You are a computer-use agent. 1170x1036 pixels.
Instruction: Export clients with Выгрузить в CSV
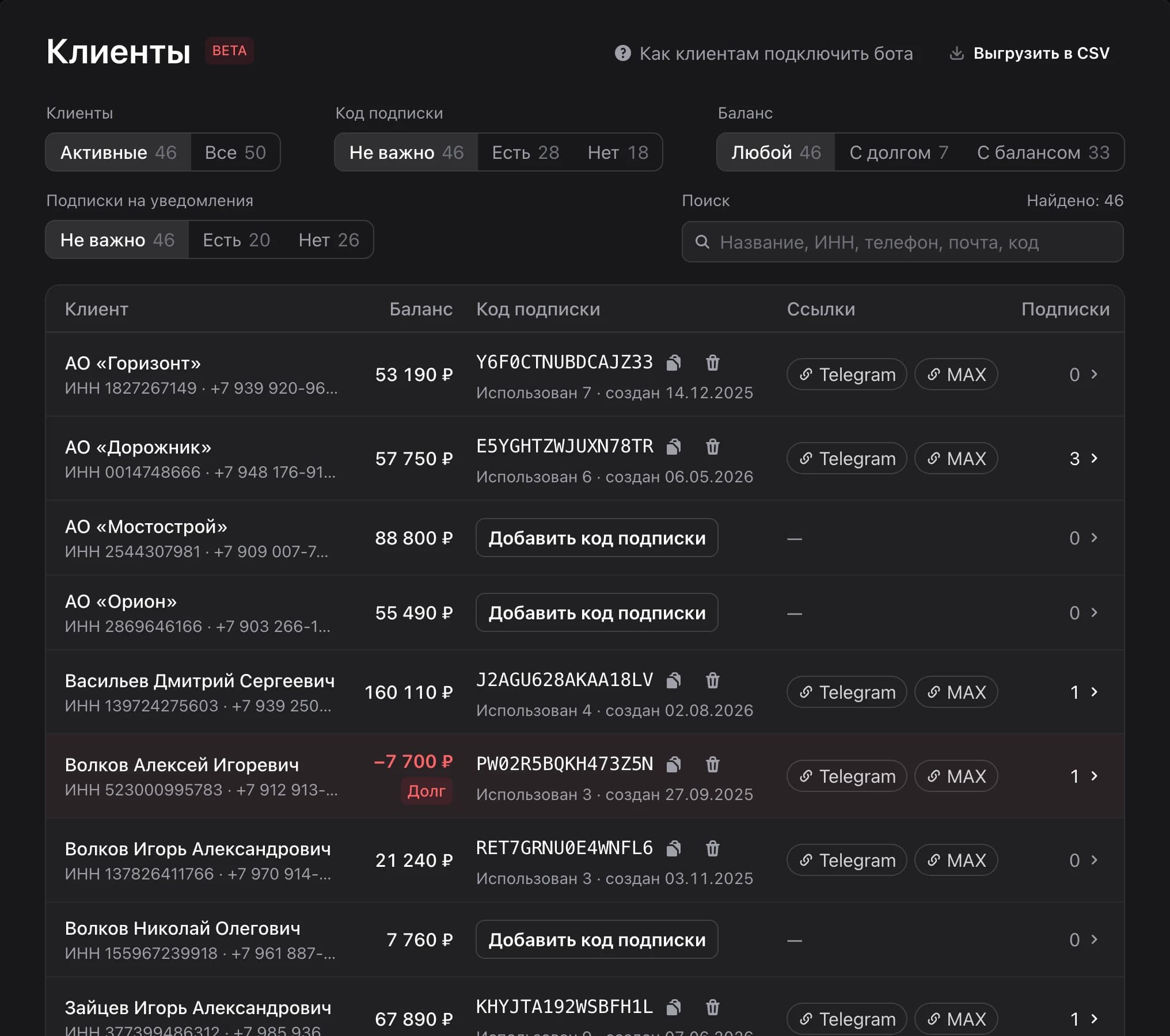pos(1029,54)
